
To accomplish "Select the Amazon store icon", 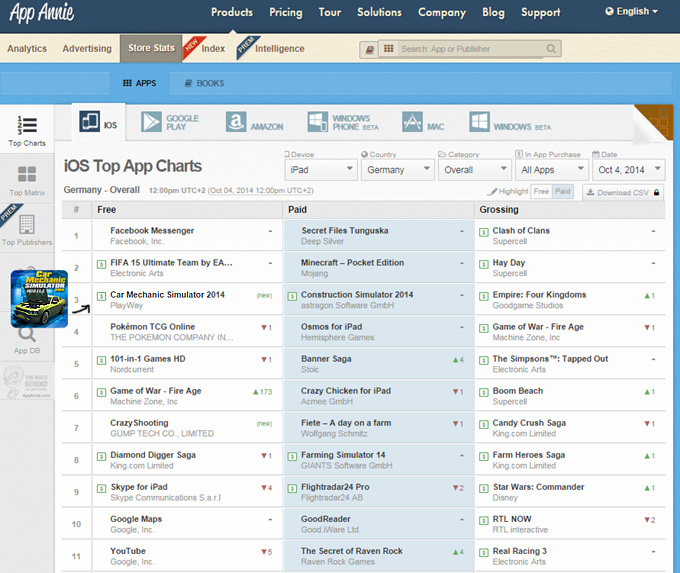I will [x=236, y=122].
